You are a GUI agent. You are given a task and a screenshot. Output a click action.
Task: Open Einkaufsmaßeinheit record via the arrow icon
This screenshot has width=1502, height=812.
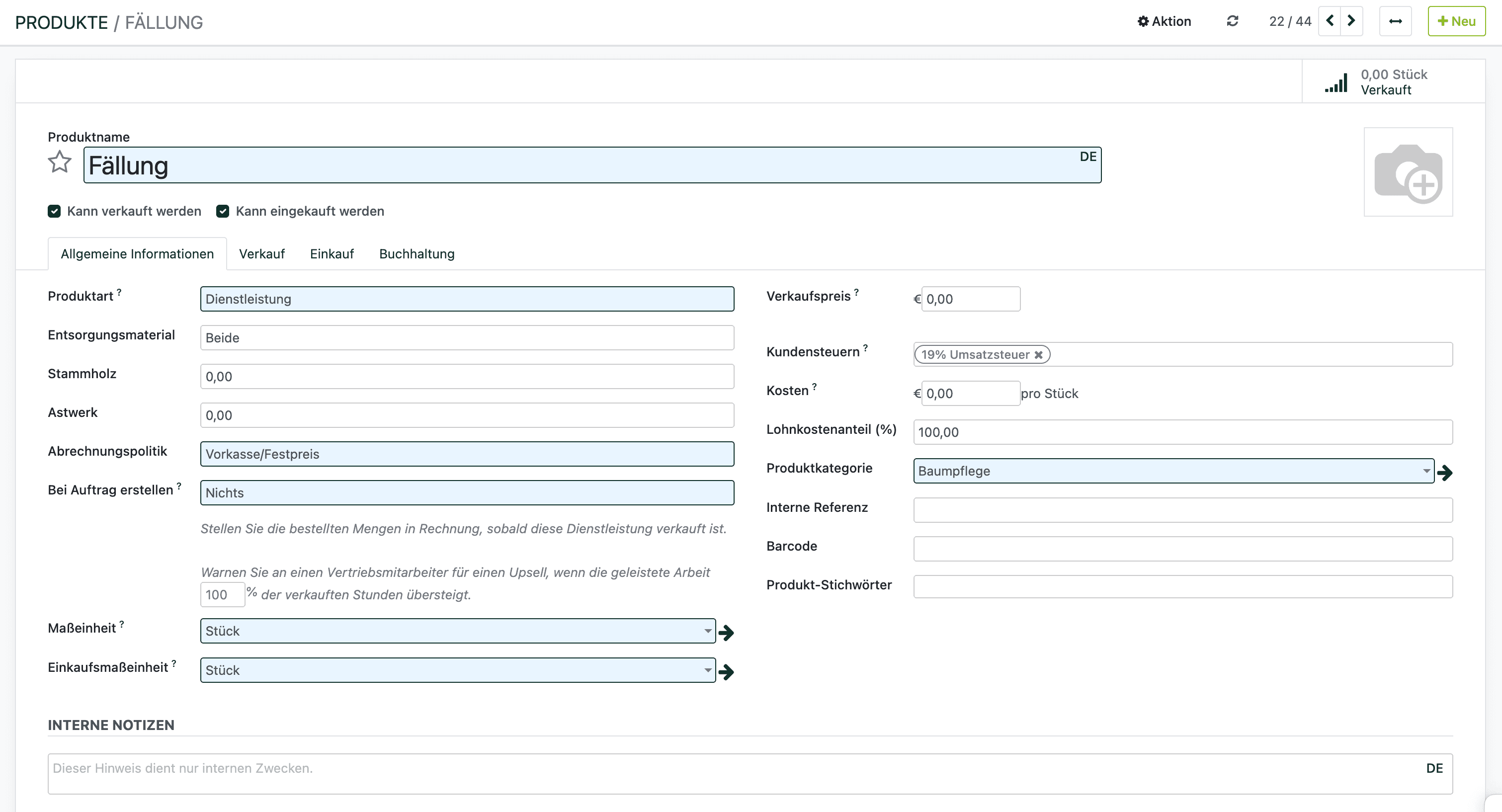coord(726,671)
